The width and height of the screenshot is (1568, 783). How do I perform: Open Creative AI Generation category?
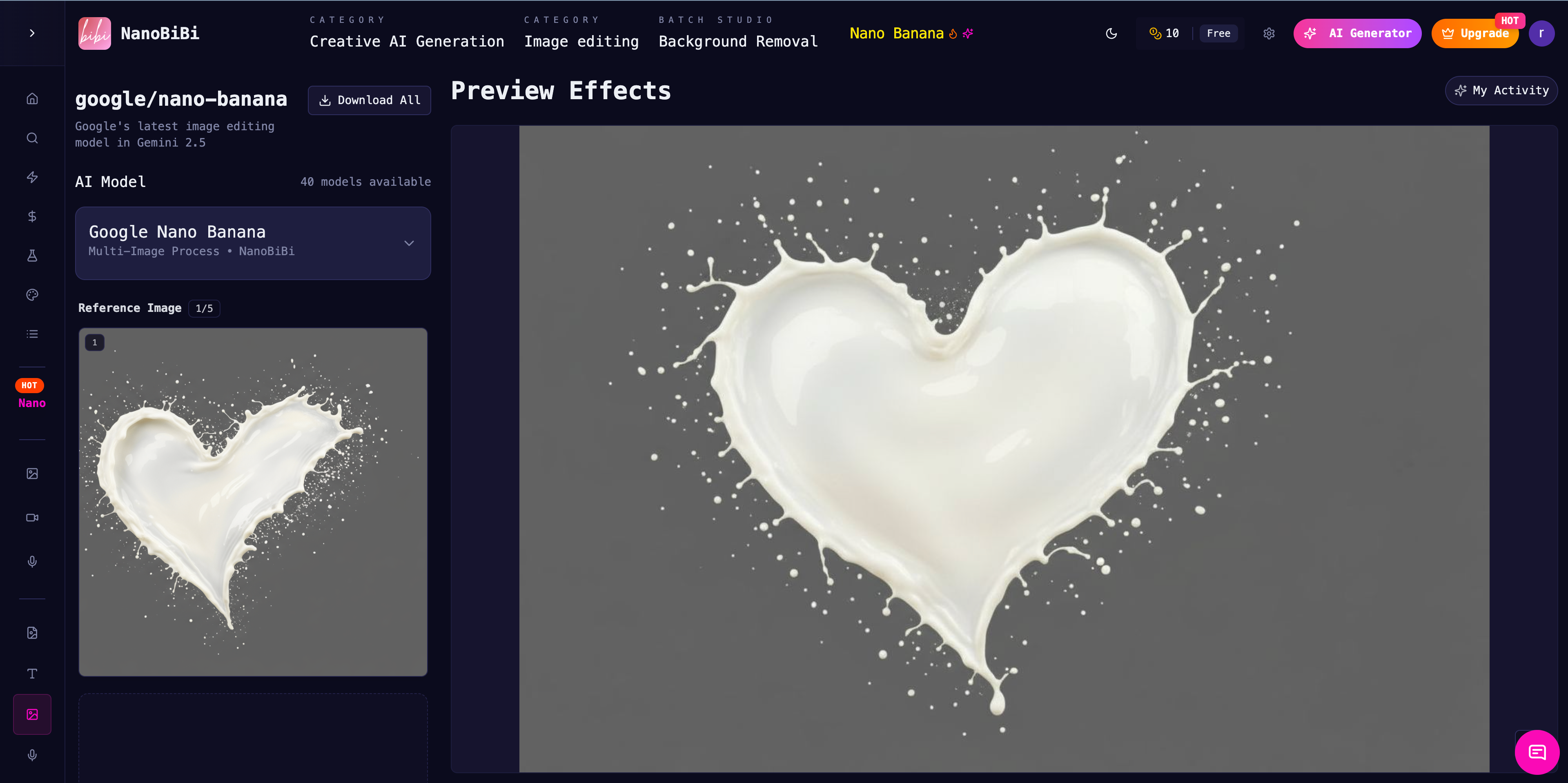[407, 41]
